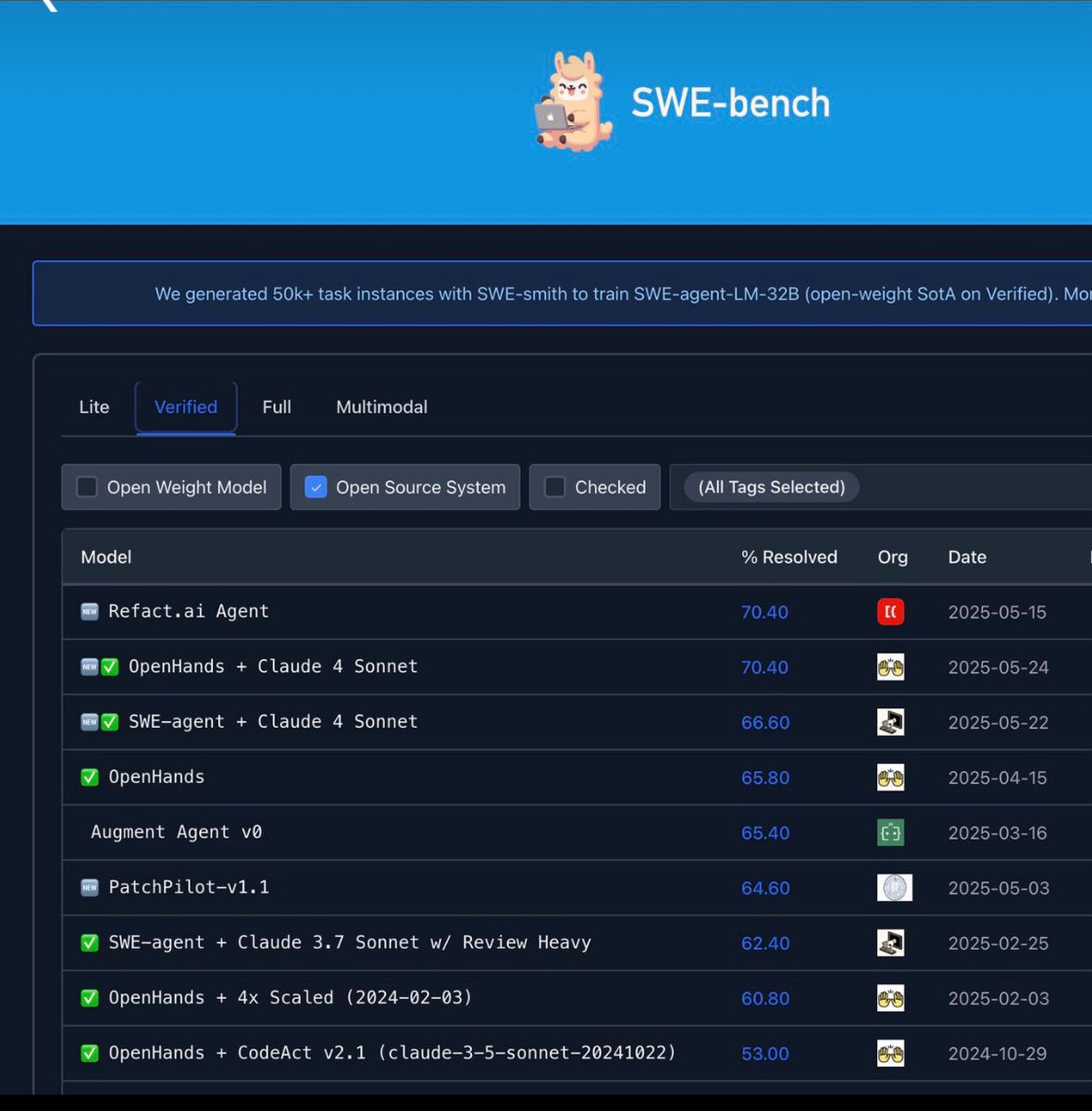Viewport: 1092px width, 1111px height.
Task: Open the 62.40 resolved score link
Action: (765, 942)
